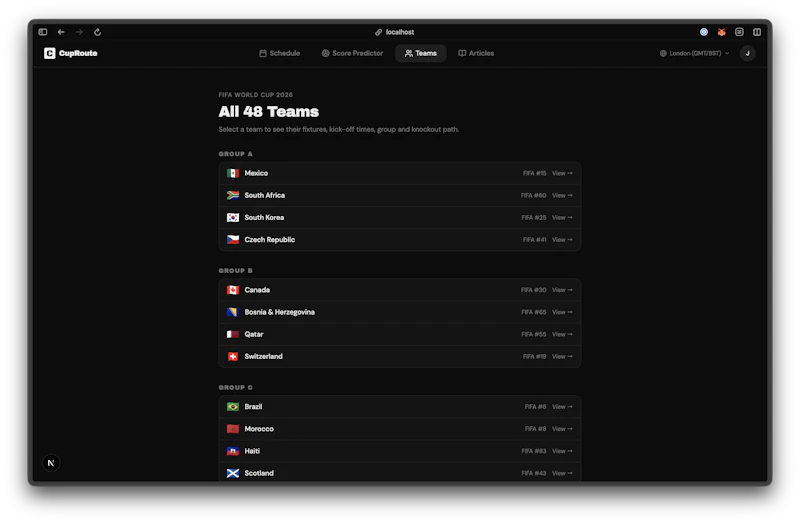Select the Switzerland team name
Screen dimensions: 800x523
click(x=263, y=356)
